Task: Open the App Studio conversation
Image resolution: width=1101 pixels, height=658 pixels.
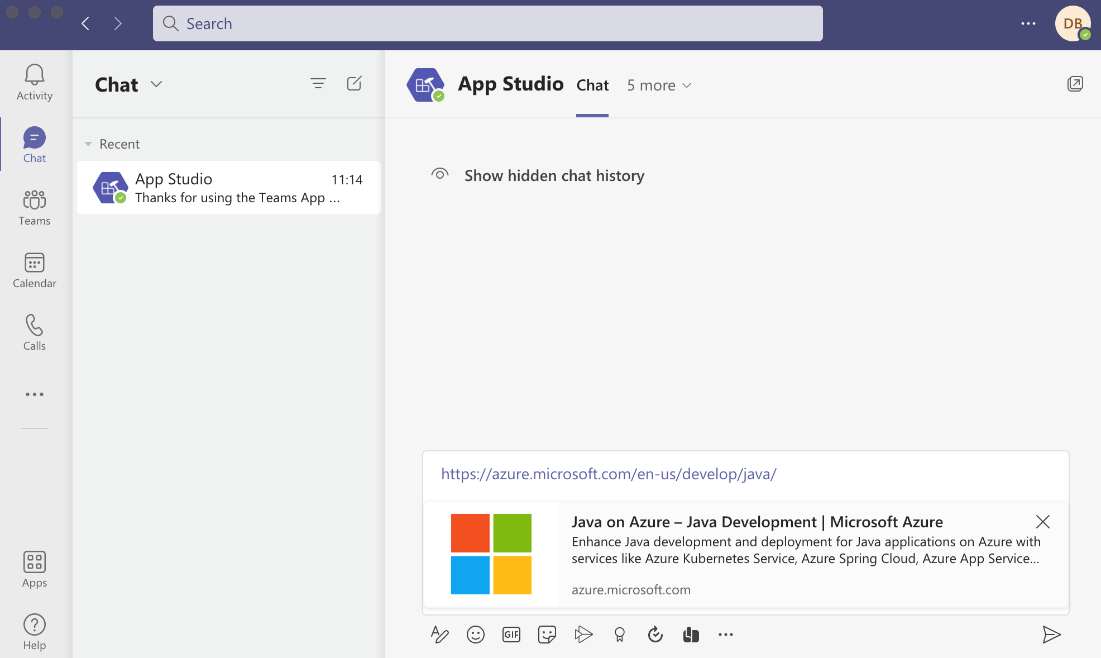Action: click(229, 188)
